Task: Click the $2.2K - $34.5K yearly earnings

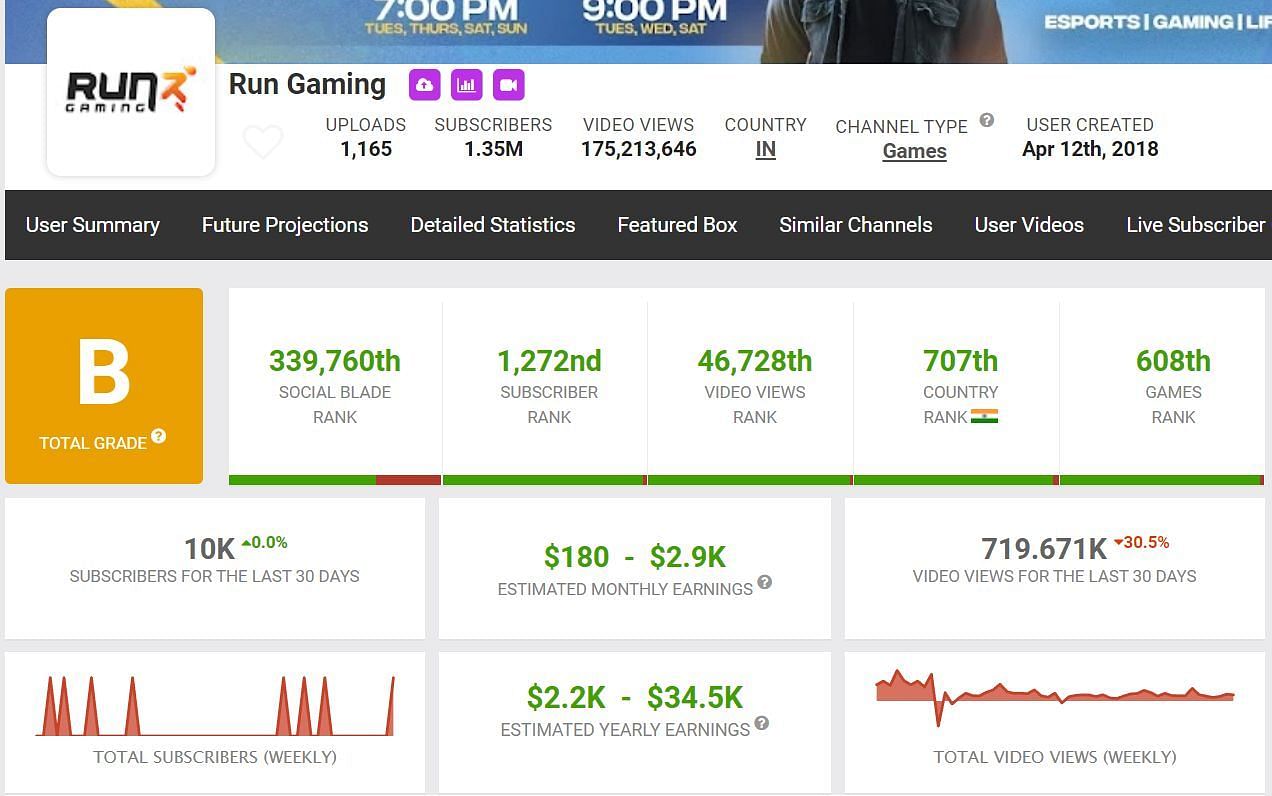Action: 635,697
